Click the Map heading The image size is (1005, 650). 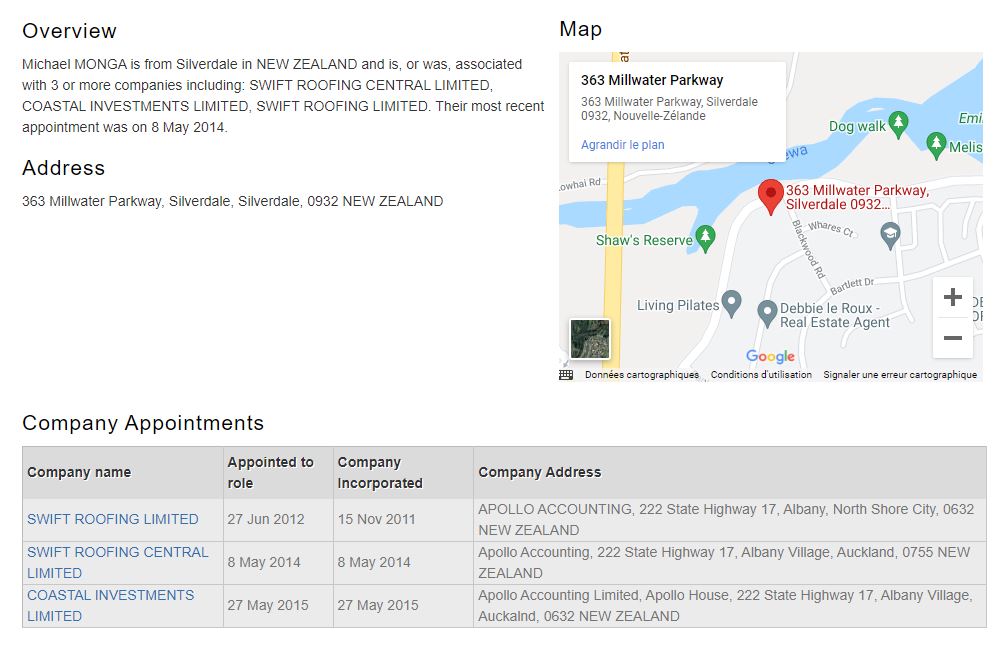pos(581,29)
